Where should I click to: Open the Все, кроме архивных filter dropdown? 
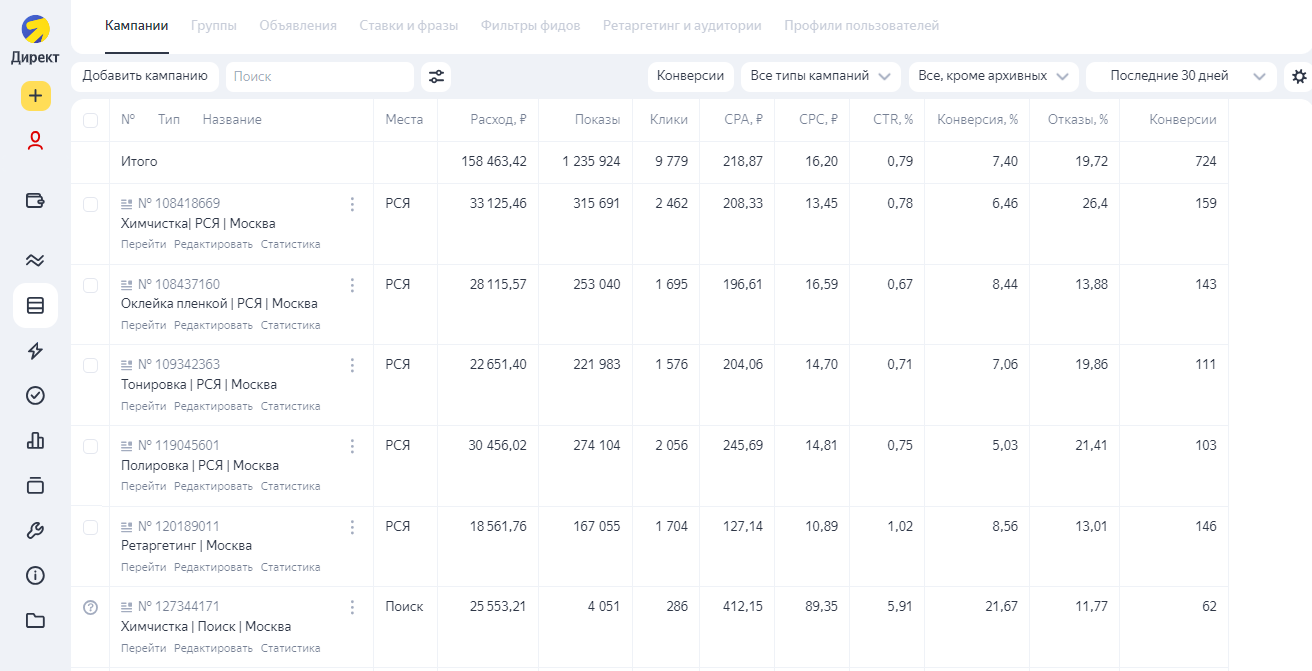pyautogui.click(x=993, y=76)
